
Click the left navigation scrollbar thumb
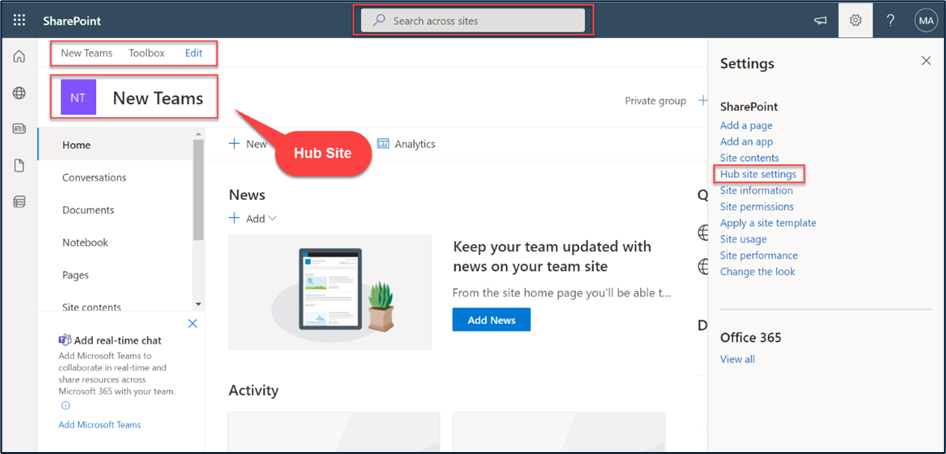point(198,189)
